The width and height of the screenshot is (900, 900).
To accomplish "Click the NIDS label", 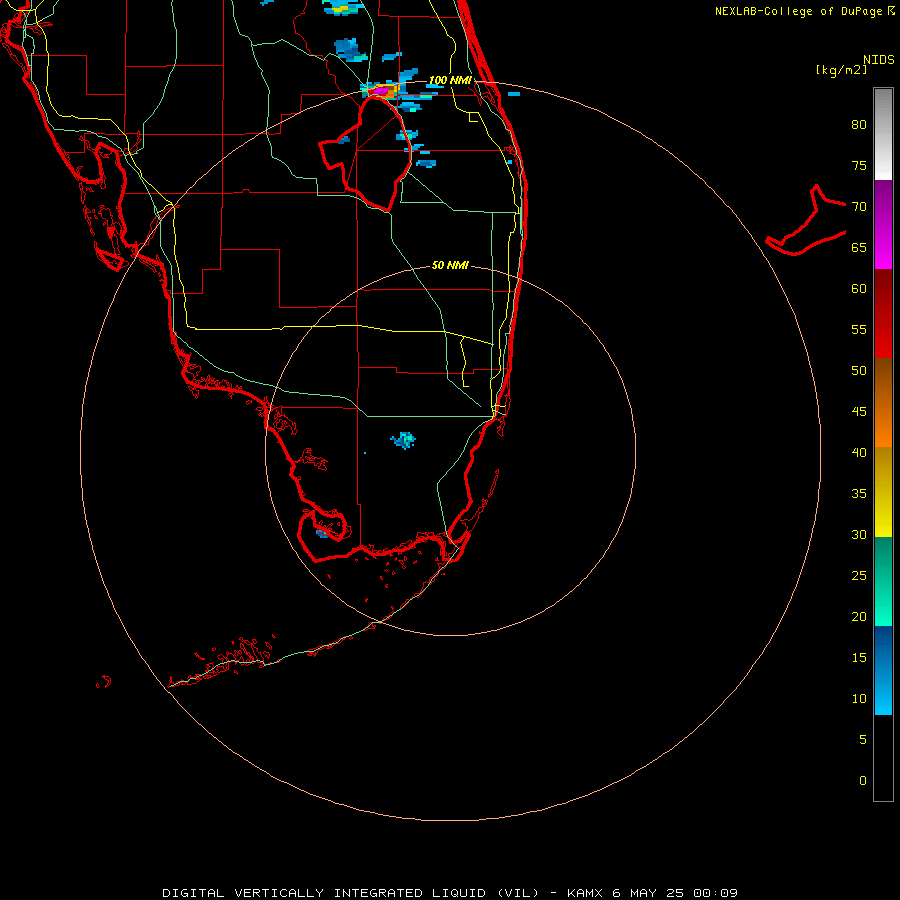I will point(878,60).
